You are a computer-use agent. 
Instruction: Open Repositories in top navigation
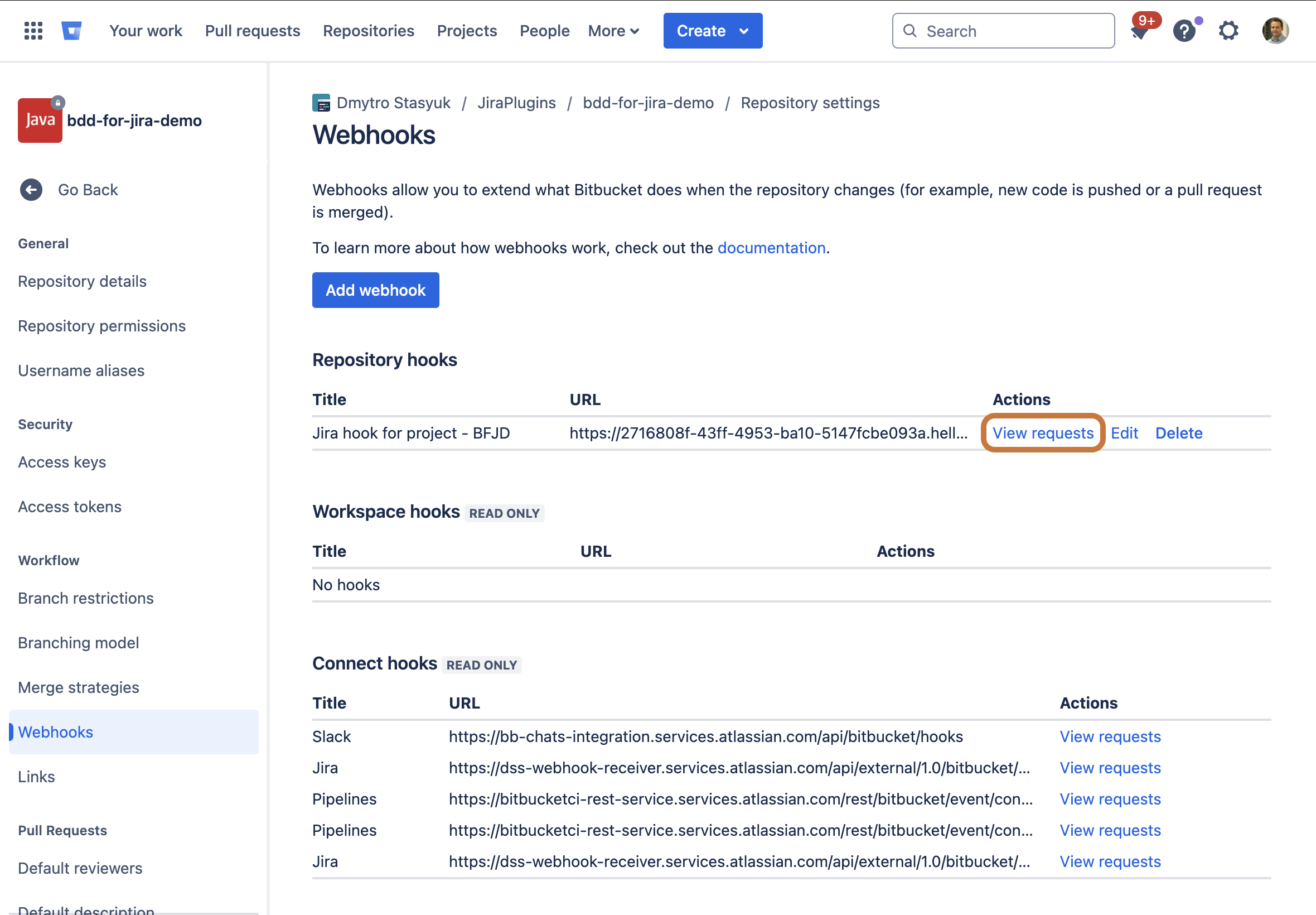pyautogui.click(x=369, y=31)
